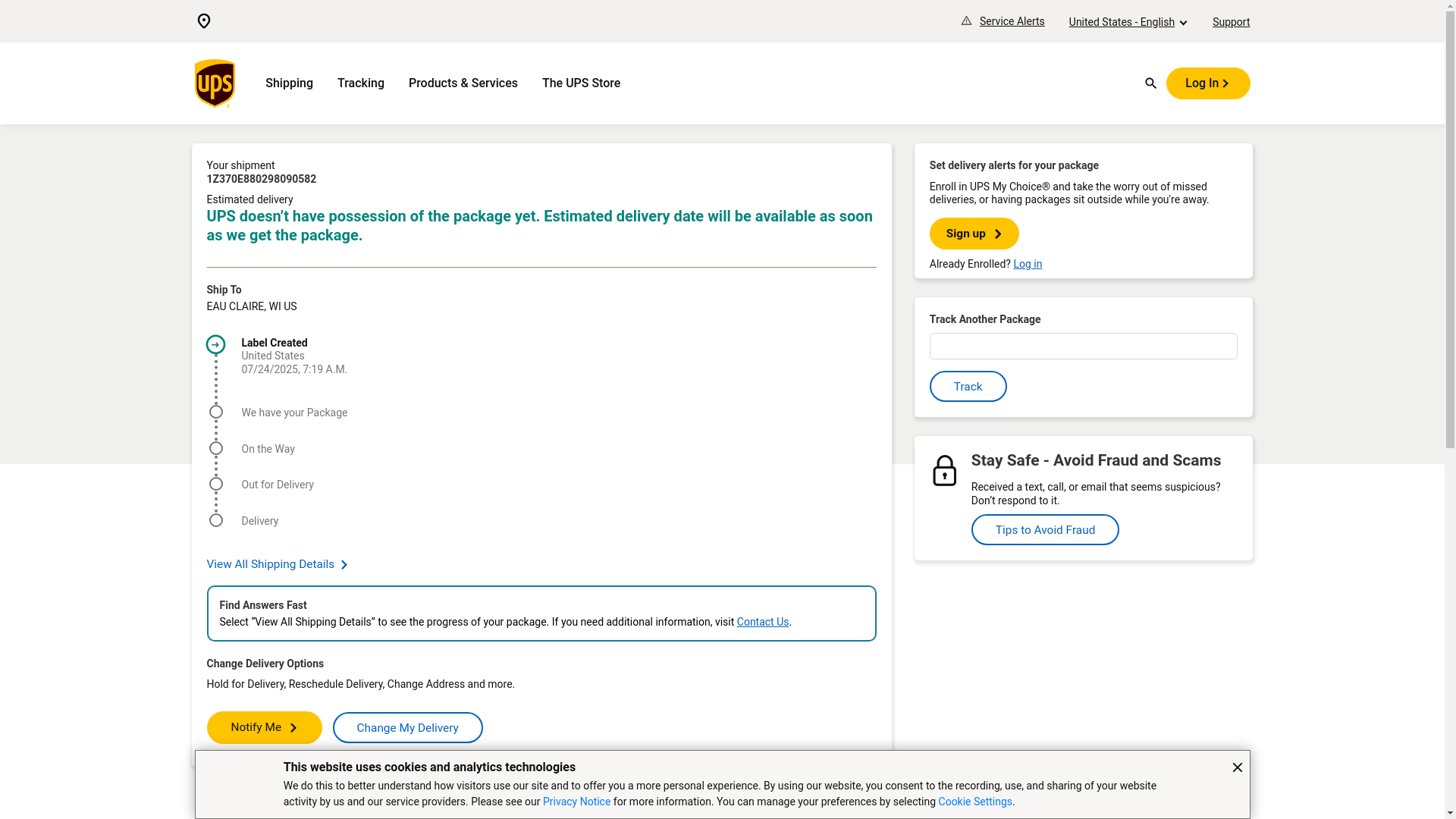The width and height of the screenshot is (1456, 819).
Task: Click the Out for Delivery step circle
Action: [216, 484]
